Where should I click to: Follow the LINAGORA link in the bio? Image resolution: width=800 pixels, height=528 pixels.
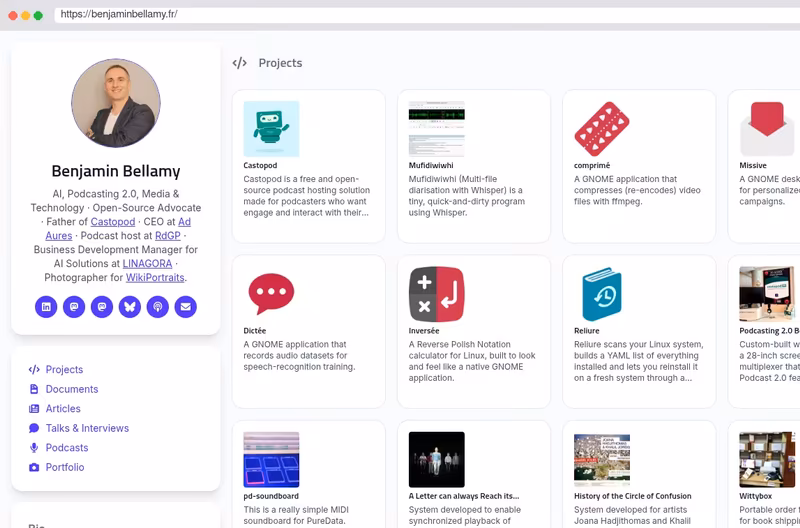[147, 264]
